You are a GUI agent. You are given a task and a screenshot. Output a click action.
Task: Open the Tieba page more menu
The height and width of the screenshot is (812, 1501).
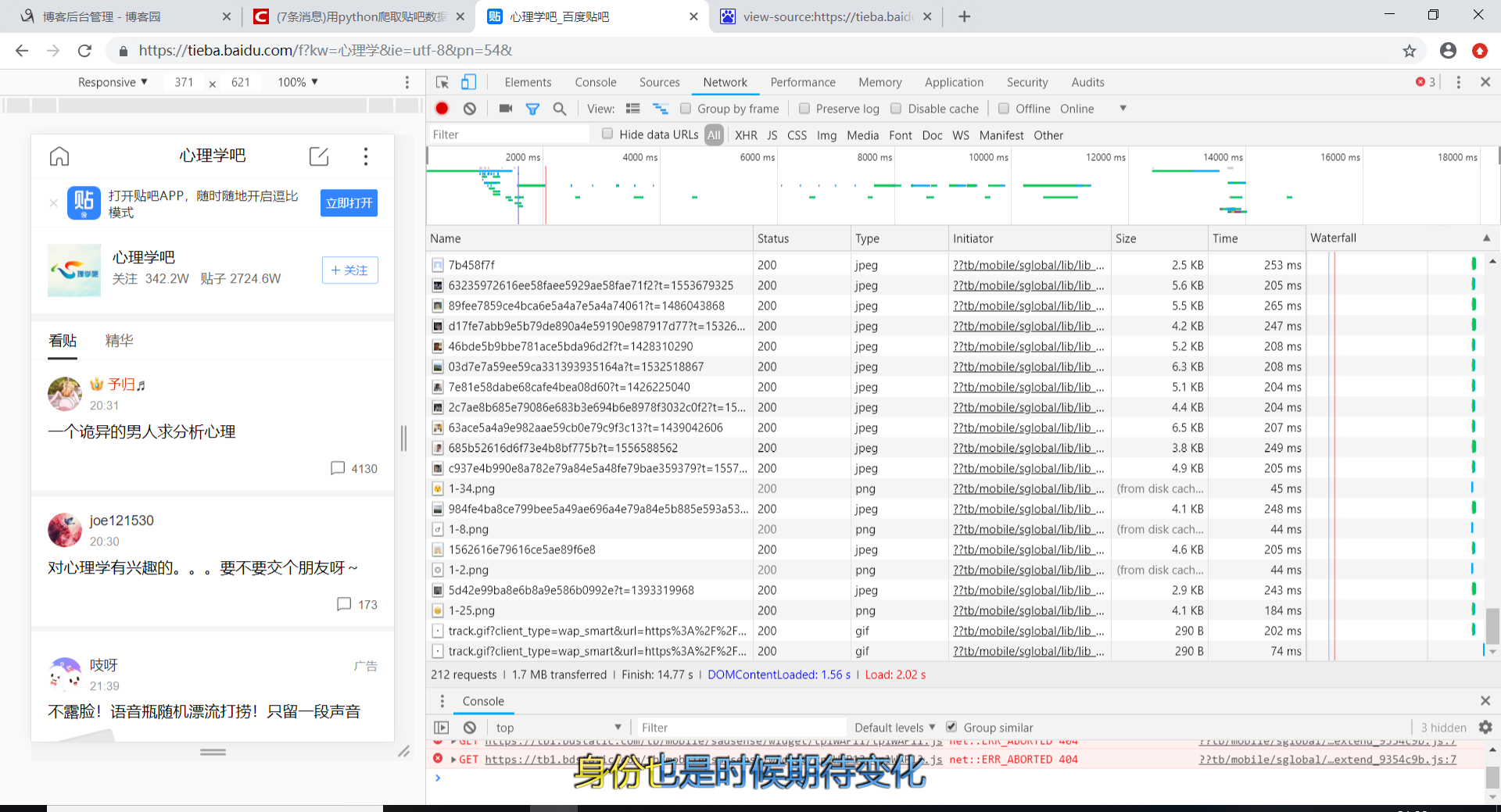tap(365, 156)
